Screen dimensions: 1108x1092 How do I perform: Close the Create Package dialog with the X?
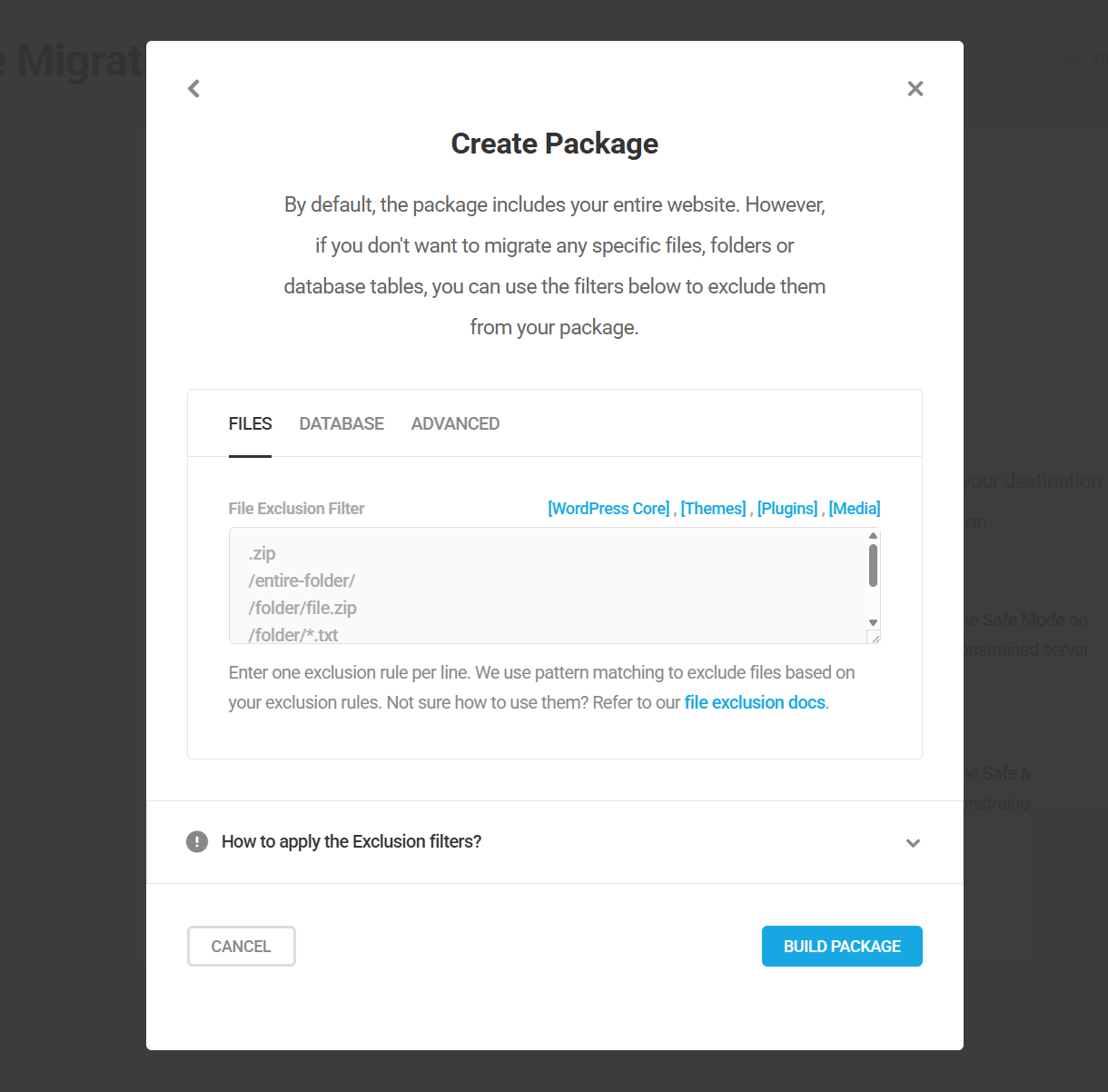coord(915,88)
